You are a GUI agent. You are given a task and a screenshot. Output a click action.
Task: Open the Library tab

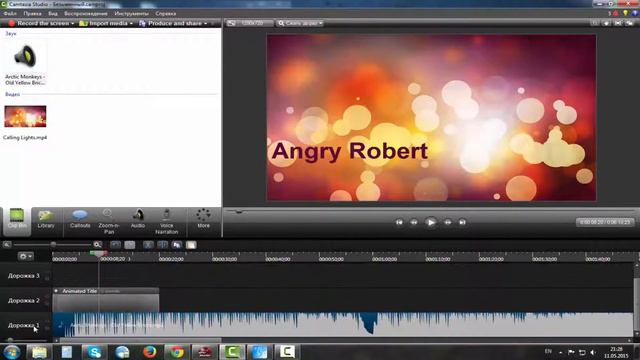click(46, 220)
